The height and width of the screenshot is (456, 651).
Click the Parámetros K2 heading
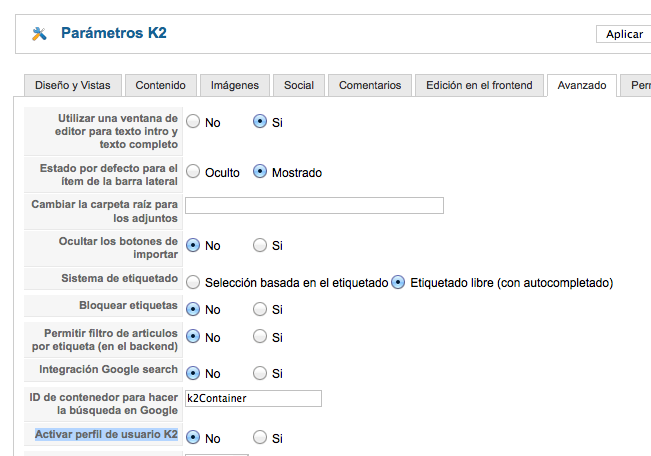114,33
